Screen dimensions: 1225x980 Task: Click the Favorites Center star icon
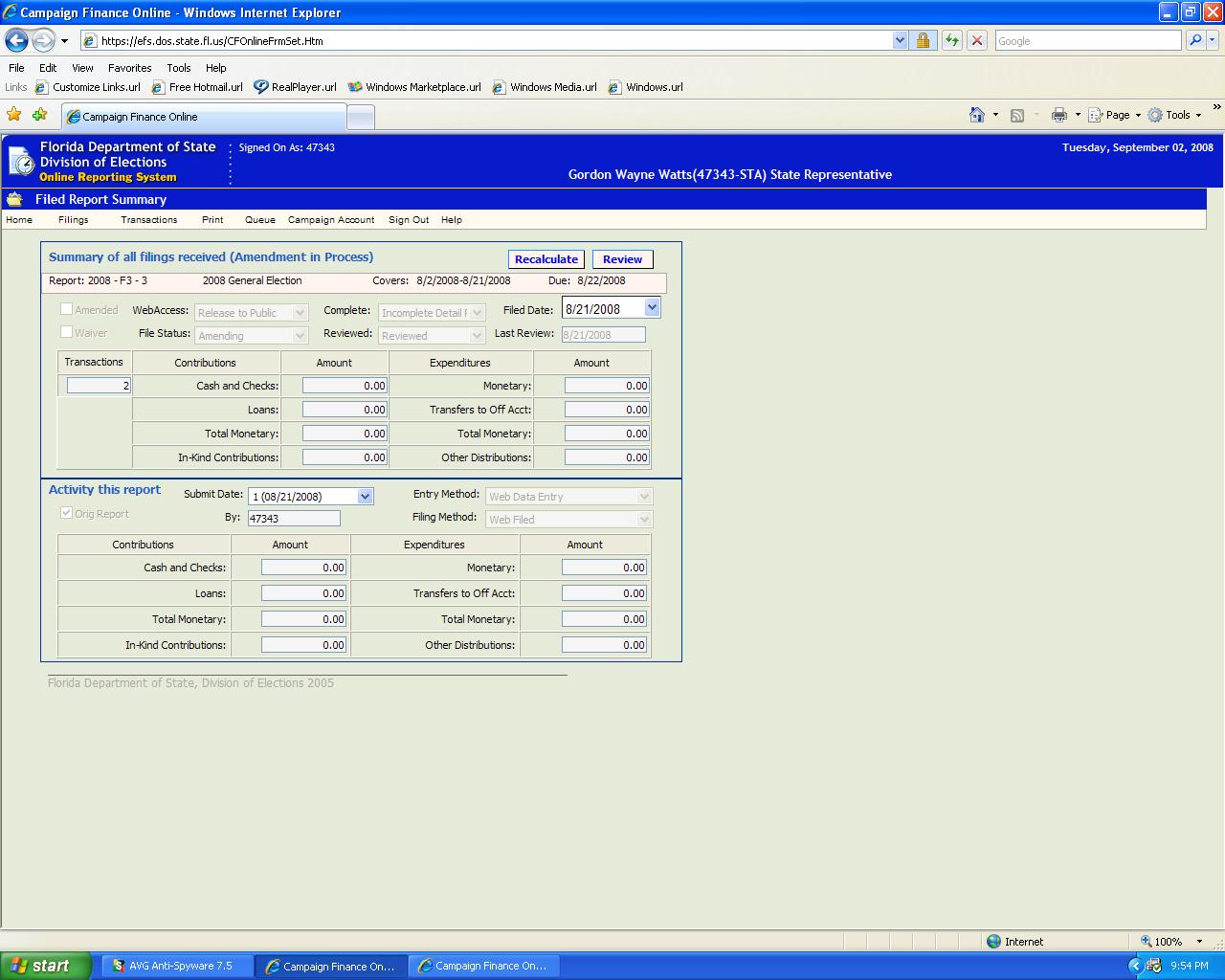[x=13, y=115]
